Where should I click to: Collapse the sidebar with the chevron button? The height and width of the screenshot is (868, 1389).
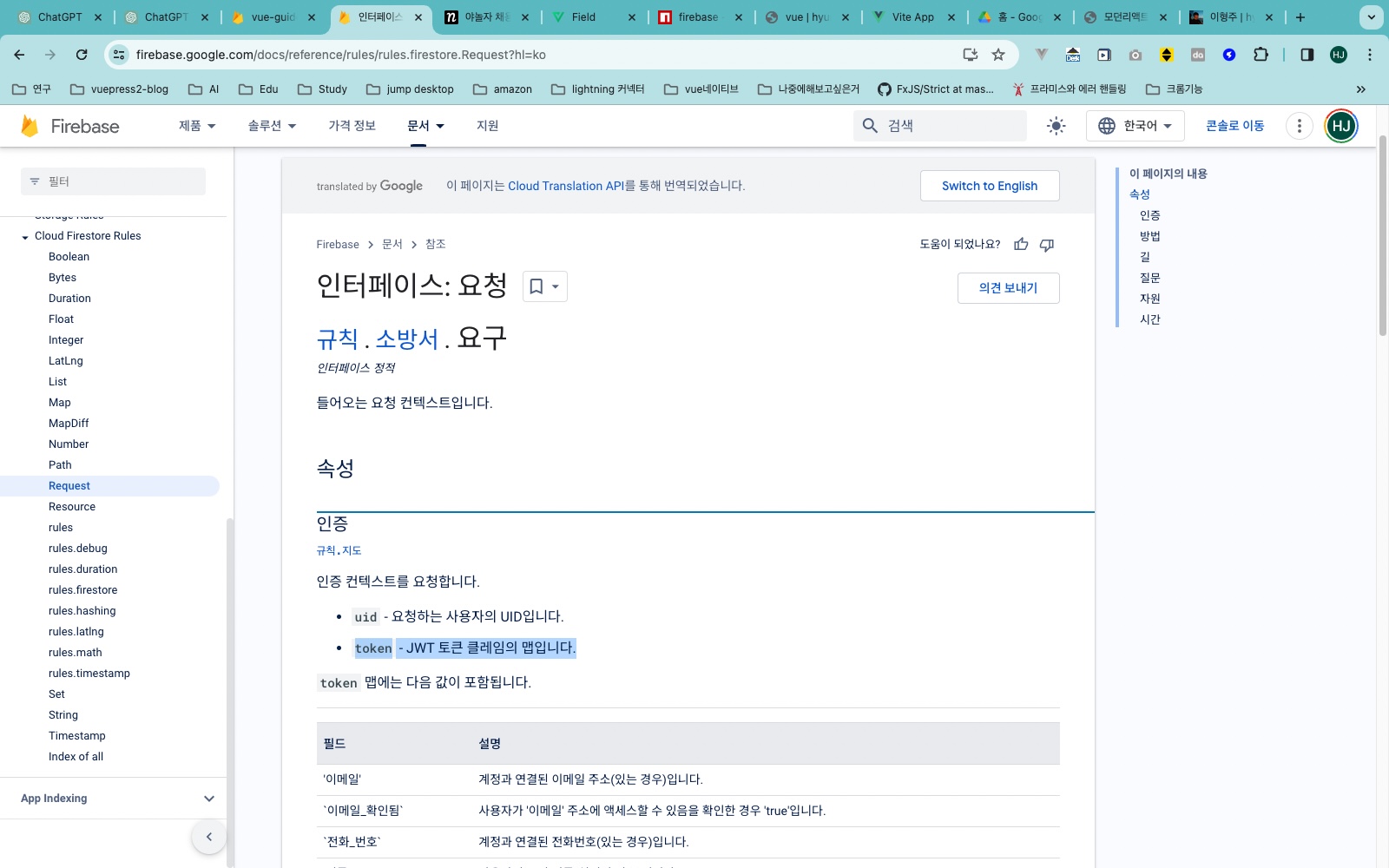coord(208,837)
